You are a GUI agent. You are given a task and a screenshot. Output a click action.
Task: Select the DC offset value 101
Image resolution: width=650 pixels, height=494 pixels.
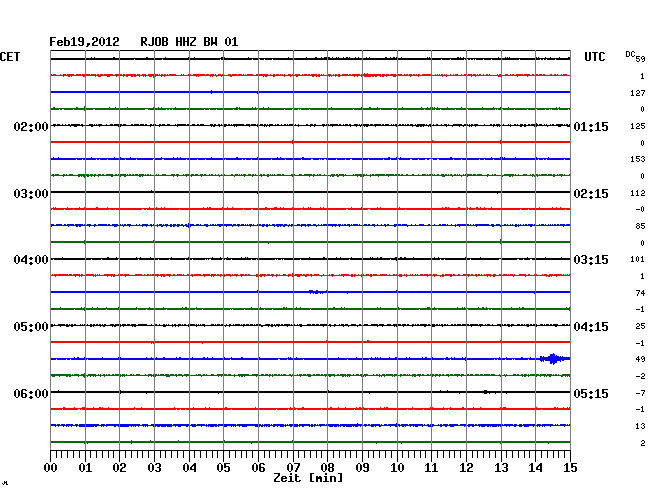[638, 259]
